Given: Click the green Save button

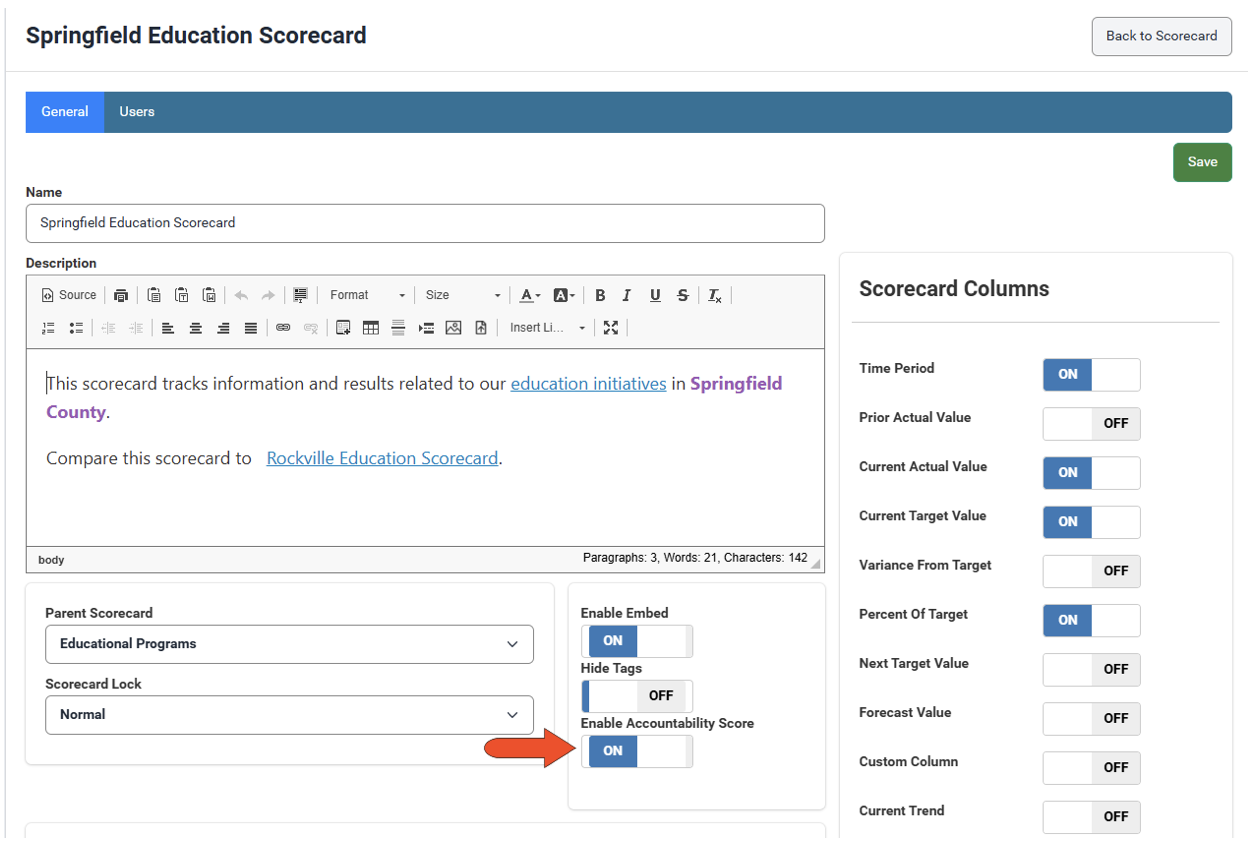Looking at the screenshot, I should [x=1202, y=162].
